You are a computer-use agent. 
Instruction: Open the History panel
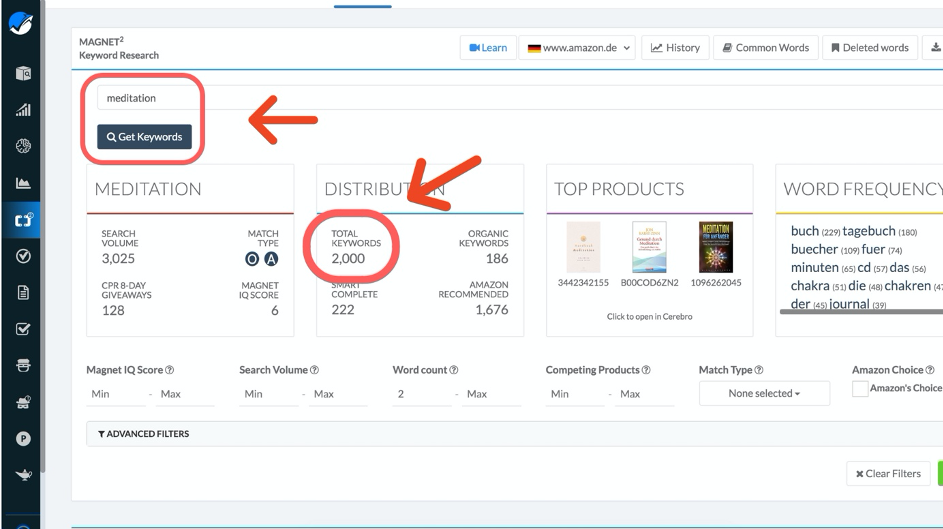675,47
